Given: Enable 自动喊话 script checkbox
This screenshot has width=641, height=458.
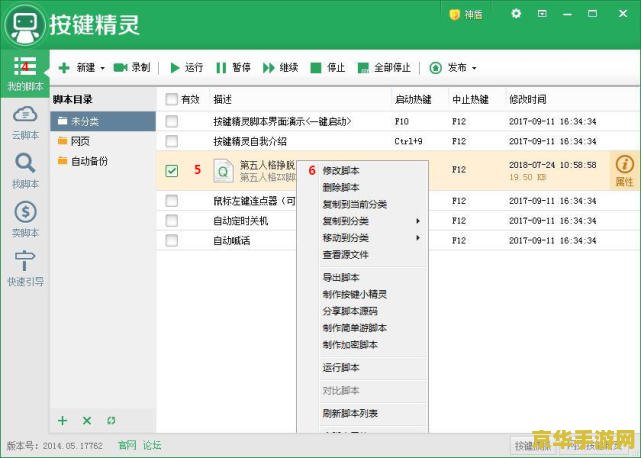Looking at the screenshot, I should tap(172, 240).
